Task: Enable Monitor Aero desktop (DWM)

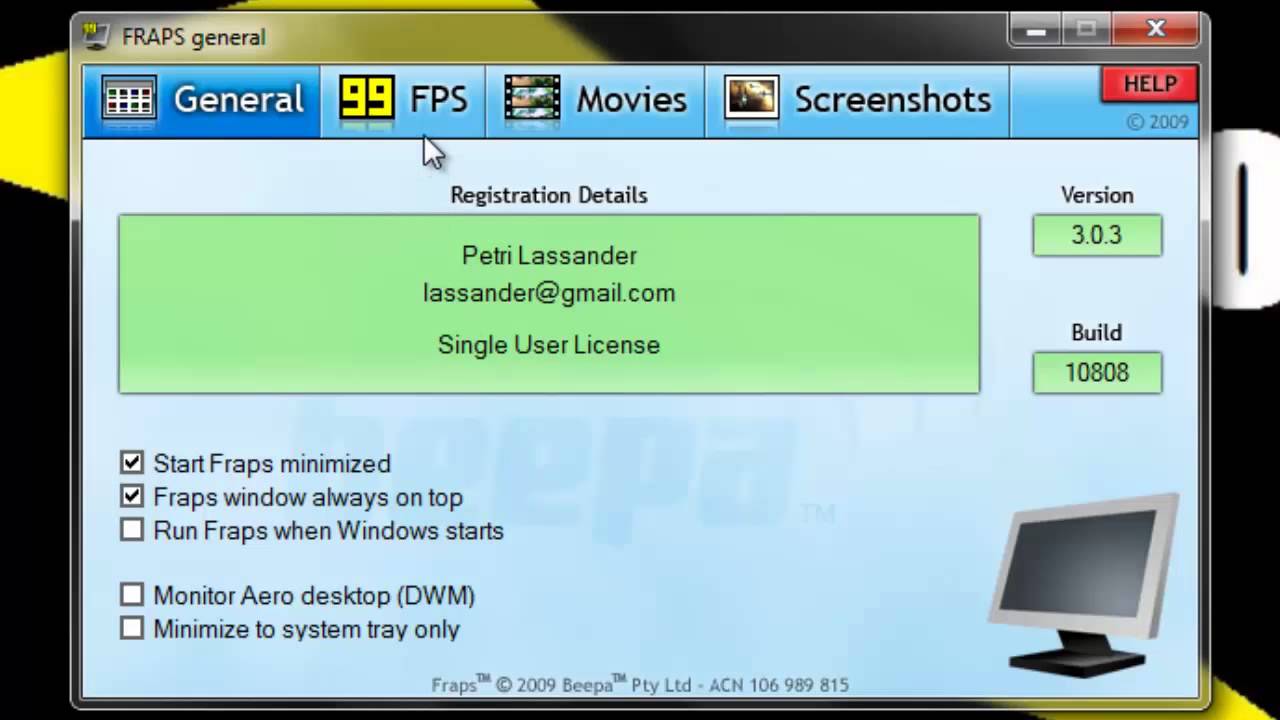Action: pyautogui.click(x=132, y=595)
